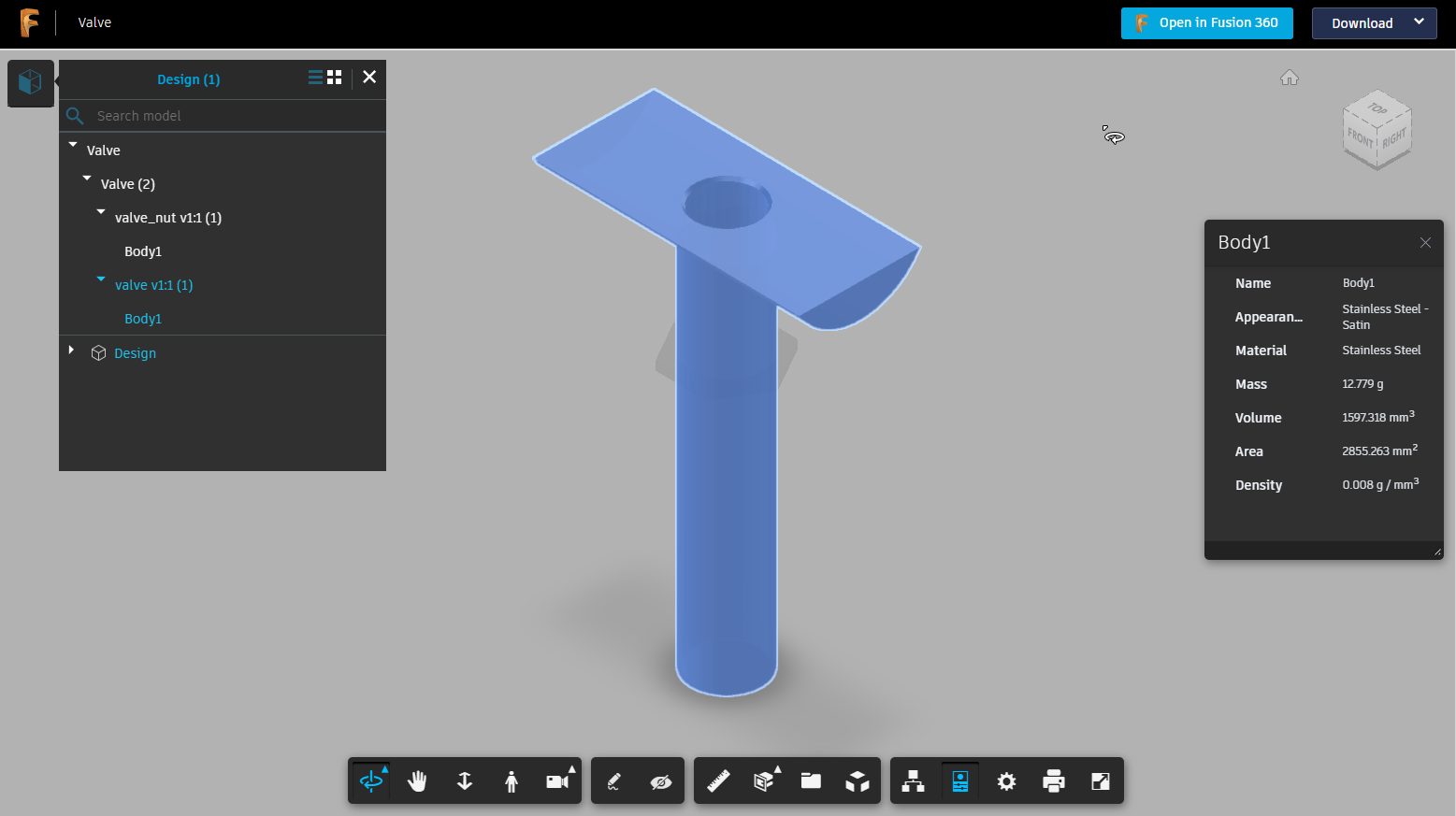Toggle the Properties panel button
1456x816 pixels.
[x=960, y=780]
